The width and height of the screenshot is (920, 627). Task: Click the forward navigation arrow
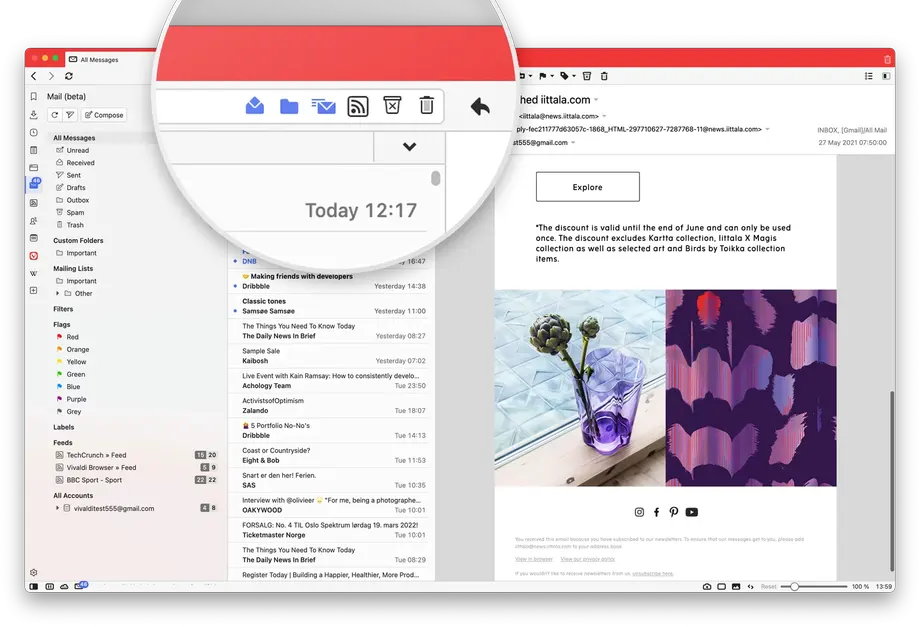tap(51, 76)
